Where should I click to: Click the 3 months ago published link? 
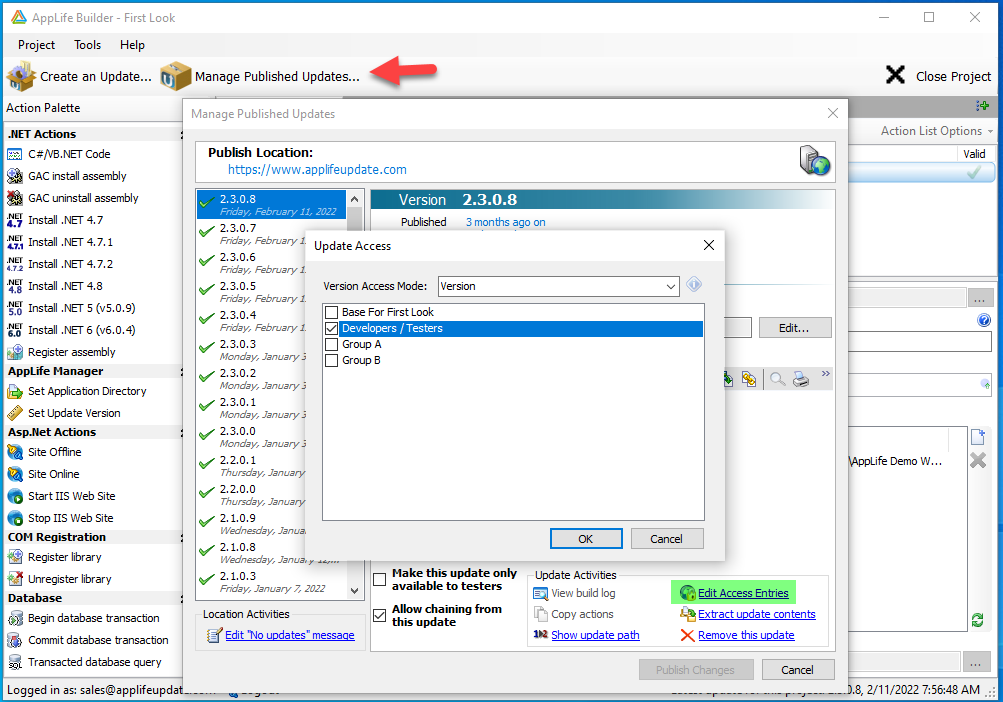pyautogui.click(x=506, y=222)
